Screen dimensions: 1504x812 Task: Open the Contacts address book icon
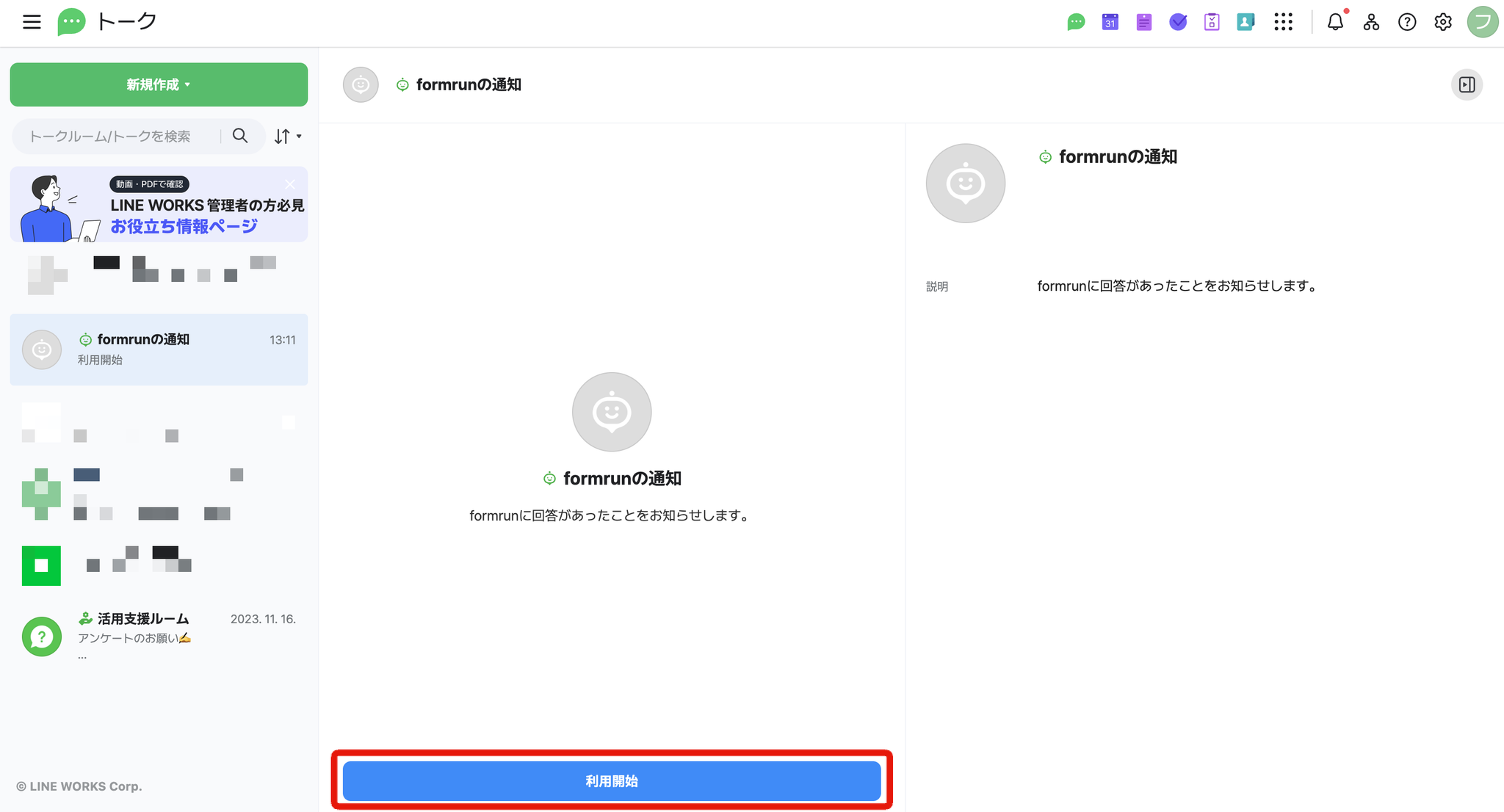1245,22
